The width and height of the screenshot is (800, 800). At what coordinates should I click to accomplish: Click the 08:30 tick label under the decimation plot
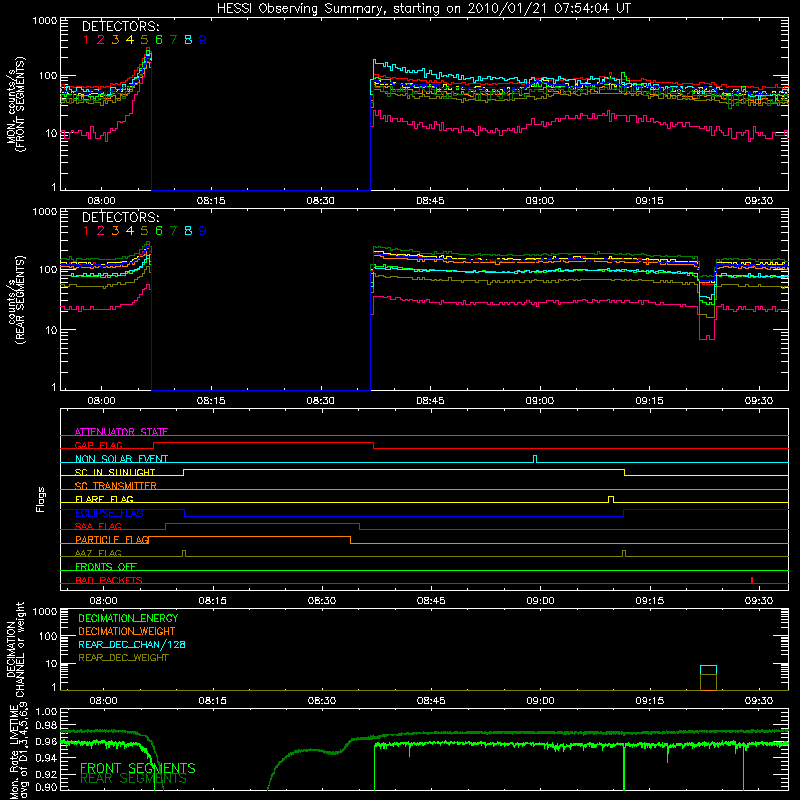(321, 701)
